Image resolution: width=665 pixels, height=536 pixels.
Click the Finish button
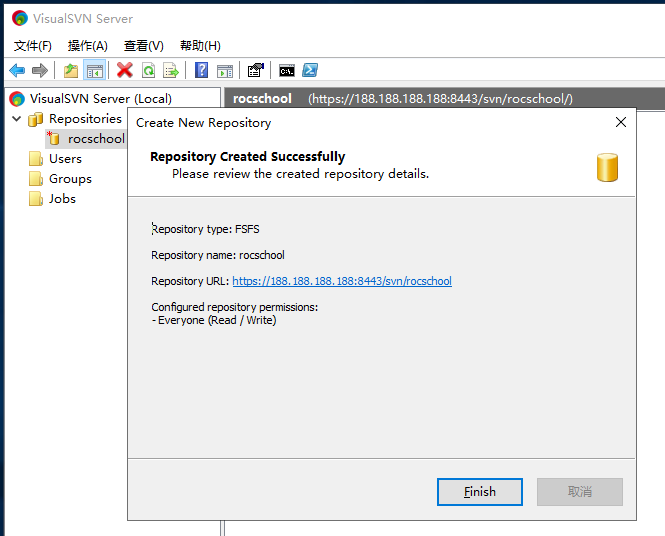pos(480,492)
